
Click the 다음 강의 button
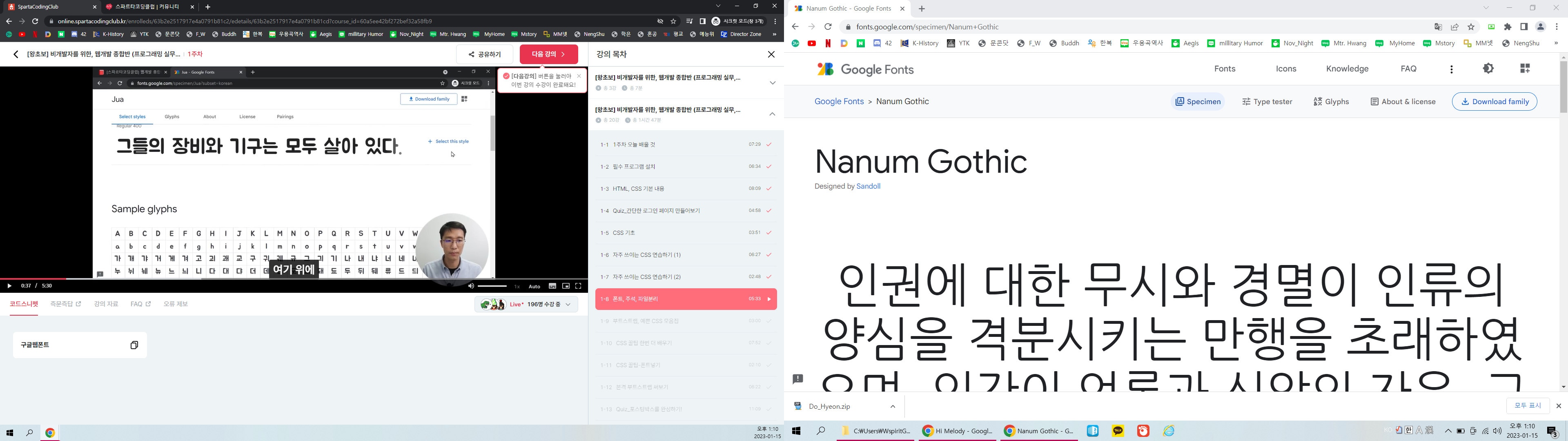point(548,54)
